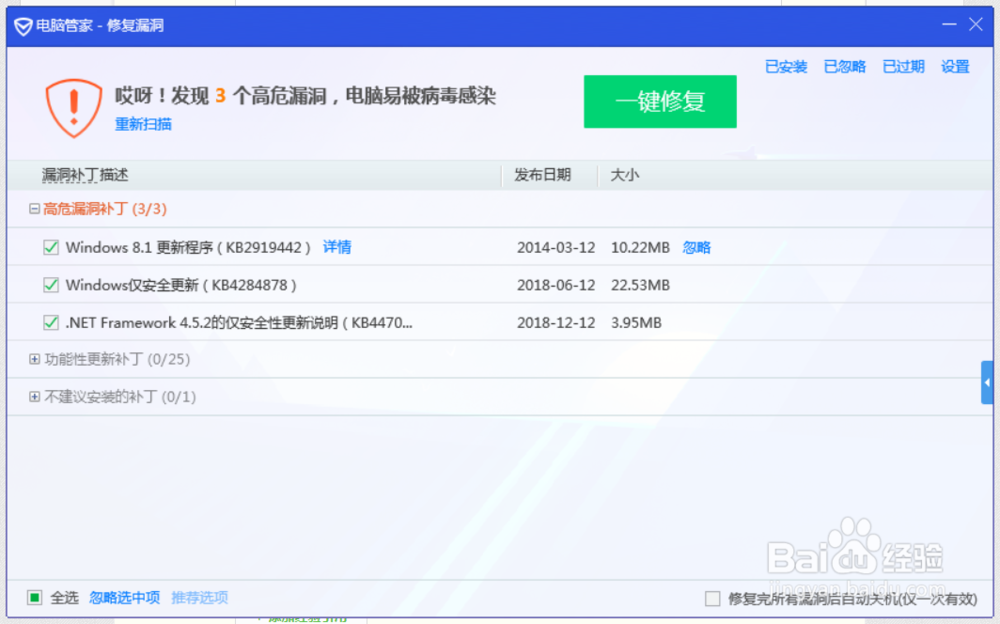The width and height of the screenshot is (1000, 624).
Task: Select the Windows仅安全更新 (KB4284878) row text
Action: tap(181, 285)
